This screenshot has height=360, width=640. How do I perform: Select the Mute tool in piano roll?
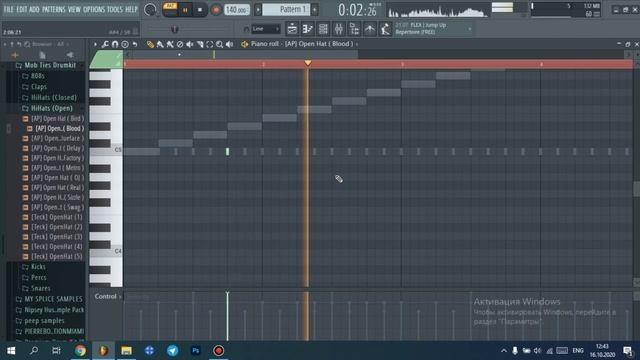point(190,44)
